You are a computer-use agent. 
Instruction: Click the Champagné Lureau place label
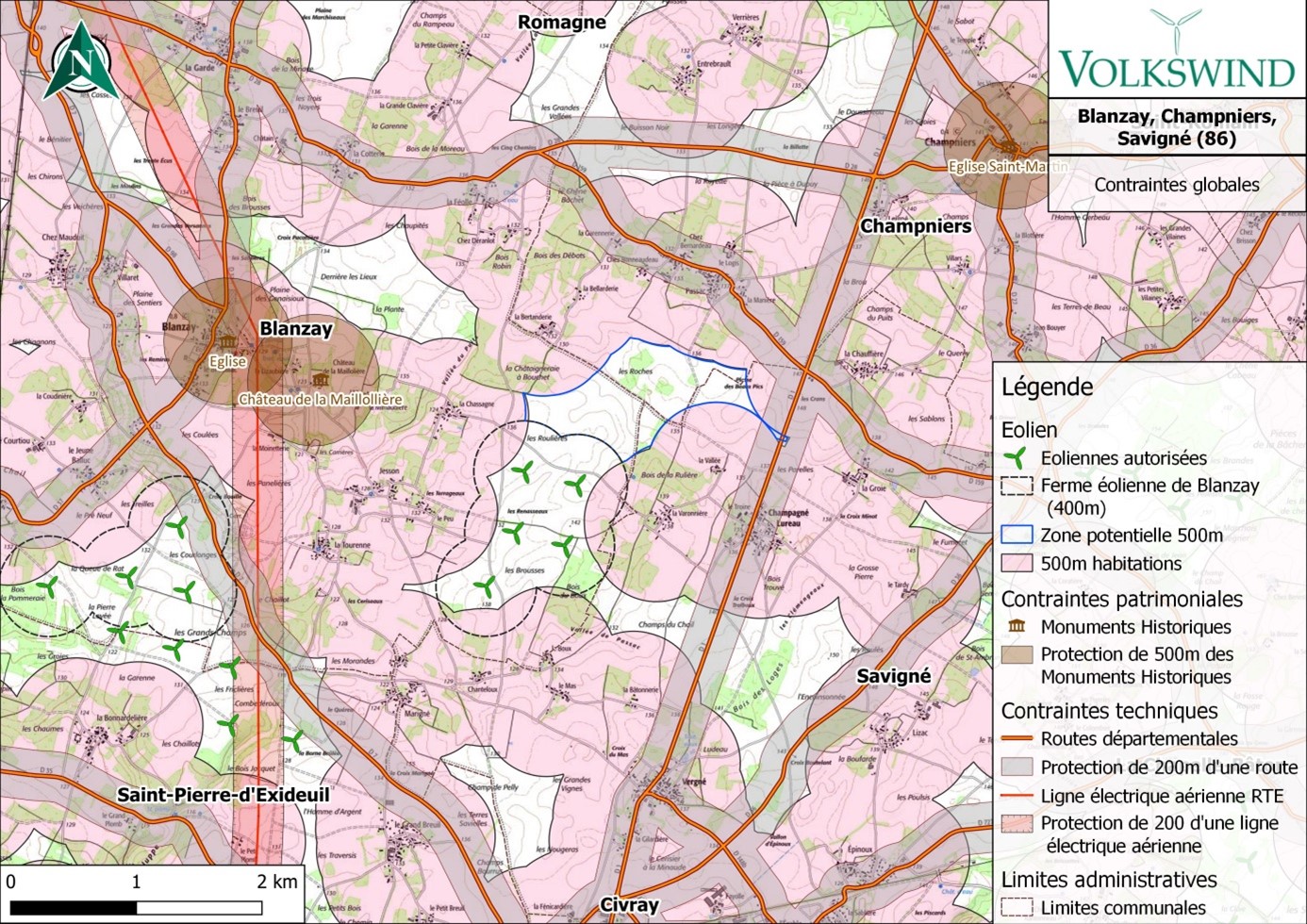tap(788, 517)
